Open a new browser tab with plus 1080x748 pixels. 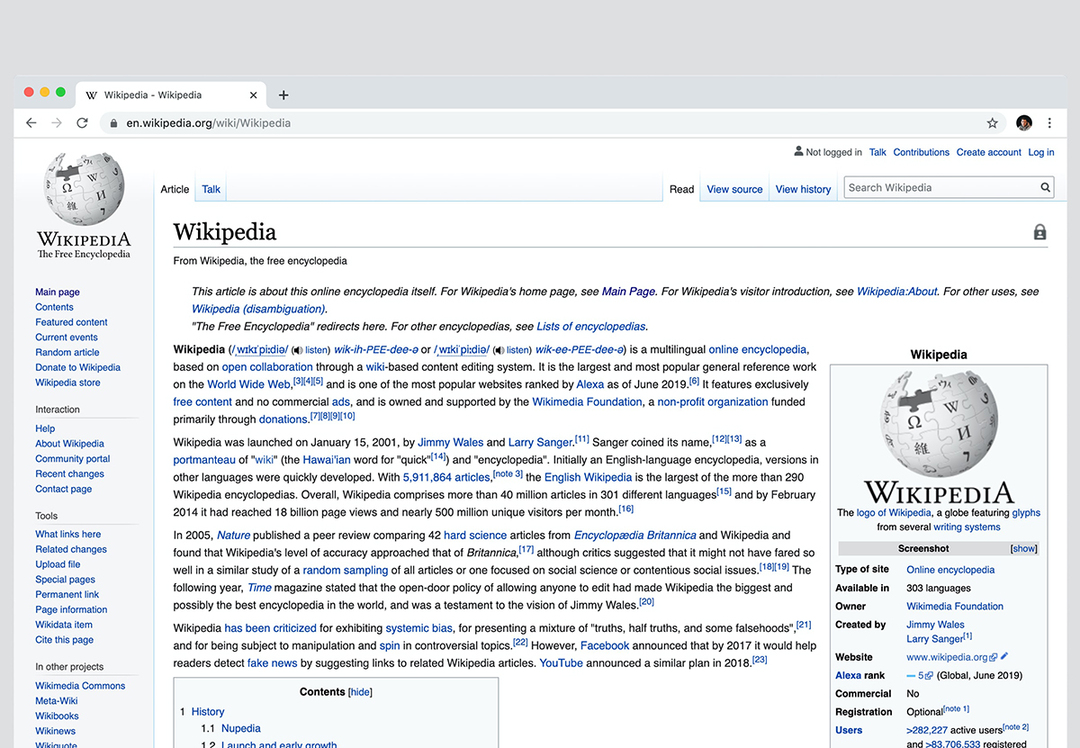click(284, 95)
